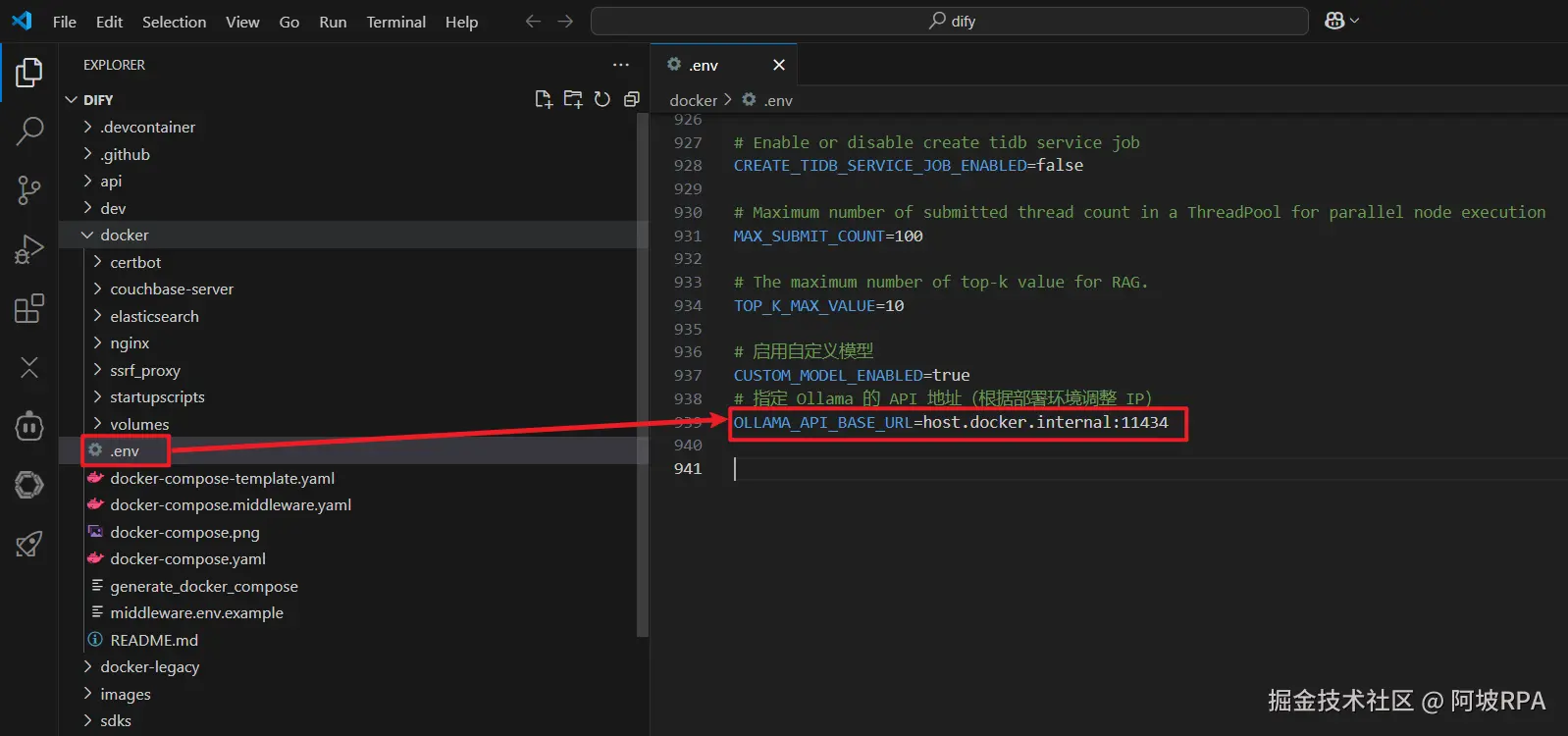
Task: Open middleware.env.example file
Action: [353, 612]
